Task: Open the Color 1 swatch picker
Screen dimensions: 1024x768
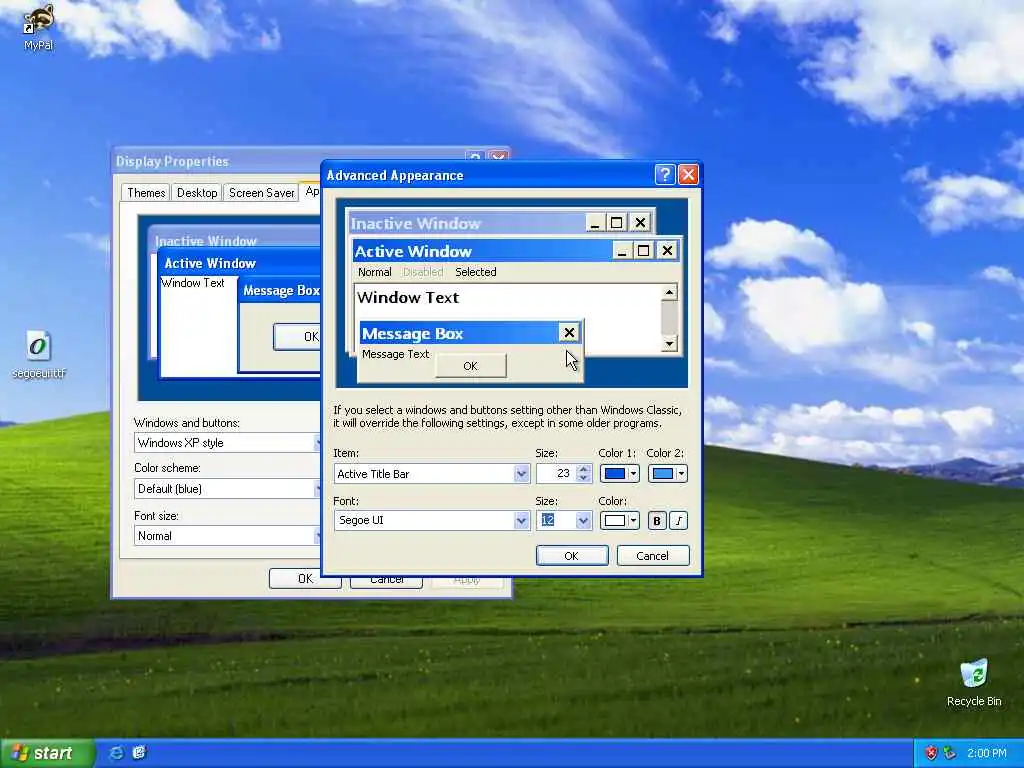Action: click(x=619, y=473)
